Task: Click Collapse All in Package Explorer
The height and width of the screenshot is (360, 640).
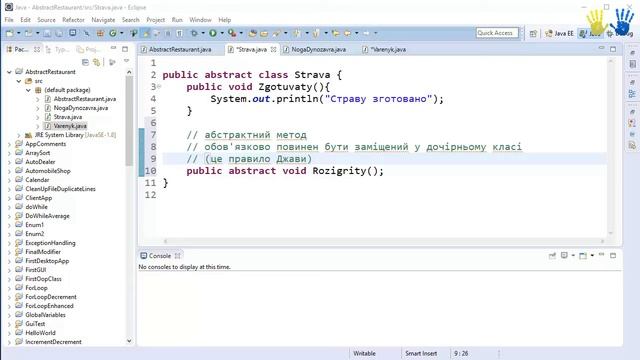Action: point(85,62)
